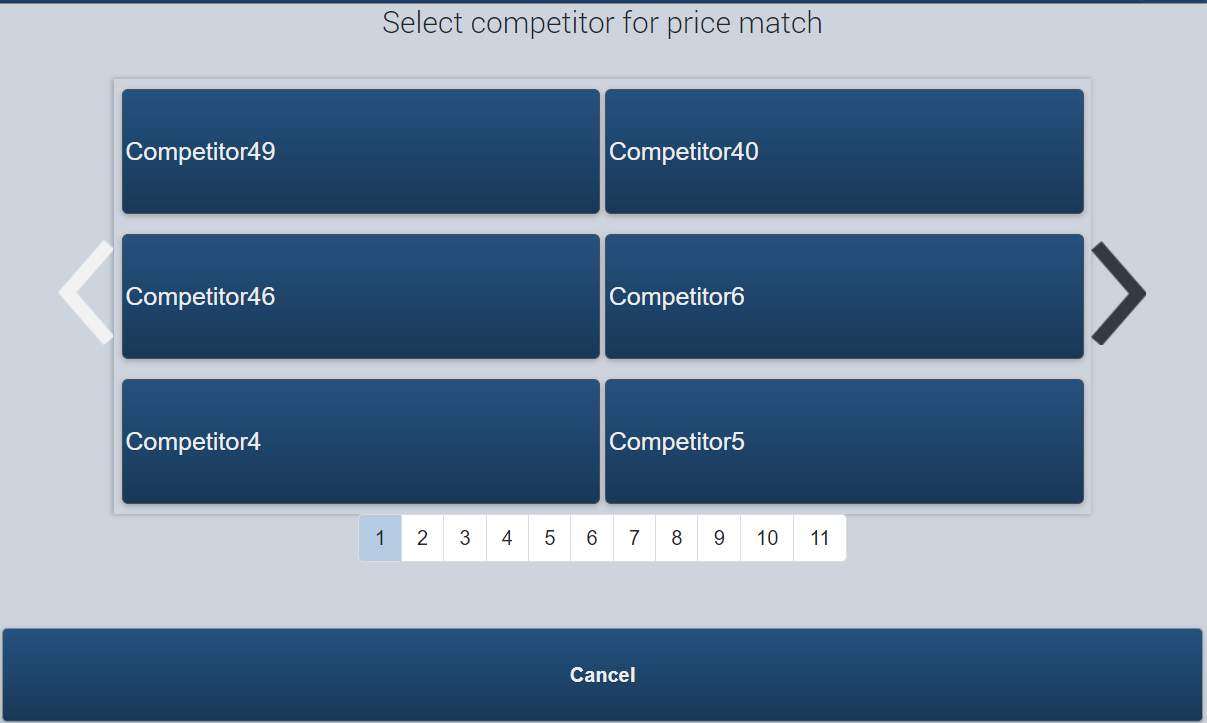Go to page 8
Image resolution: width=1207 pixels, height=723 pixels.
(x=677, y=538)
